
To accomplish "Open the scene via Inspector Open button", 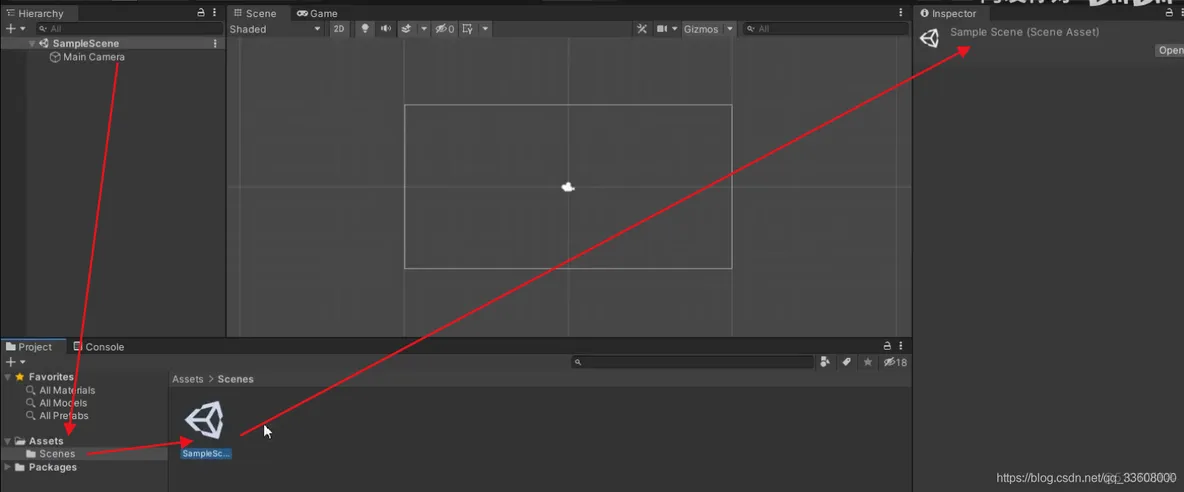I will pos(1170,51).
